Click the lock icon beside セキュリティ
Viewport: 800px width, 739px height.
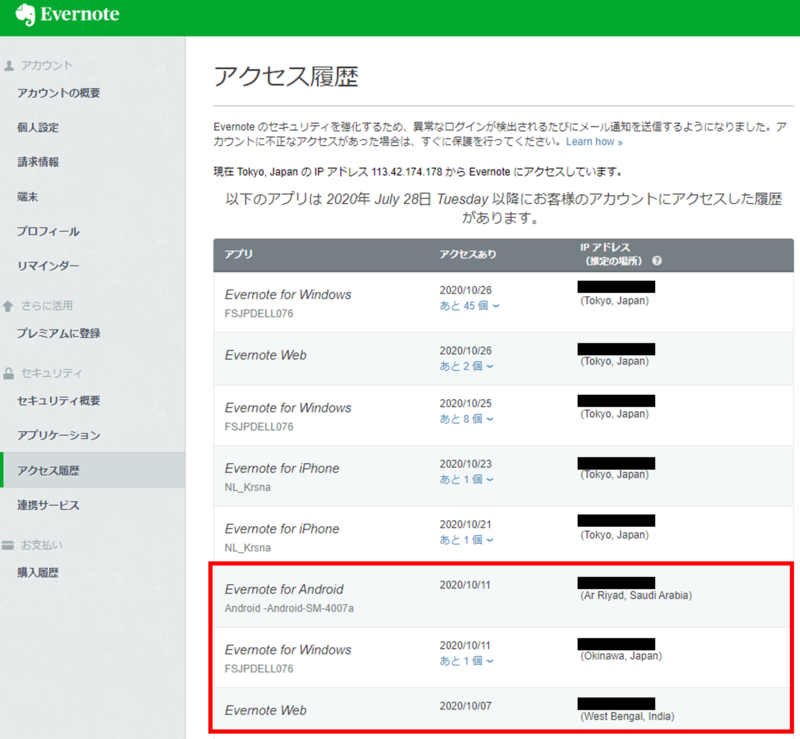point(8,374)
